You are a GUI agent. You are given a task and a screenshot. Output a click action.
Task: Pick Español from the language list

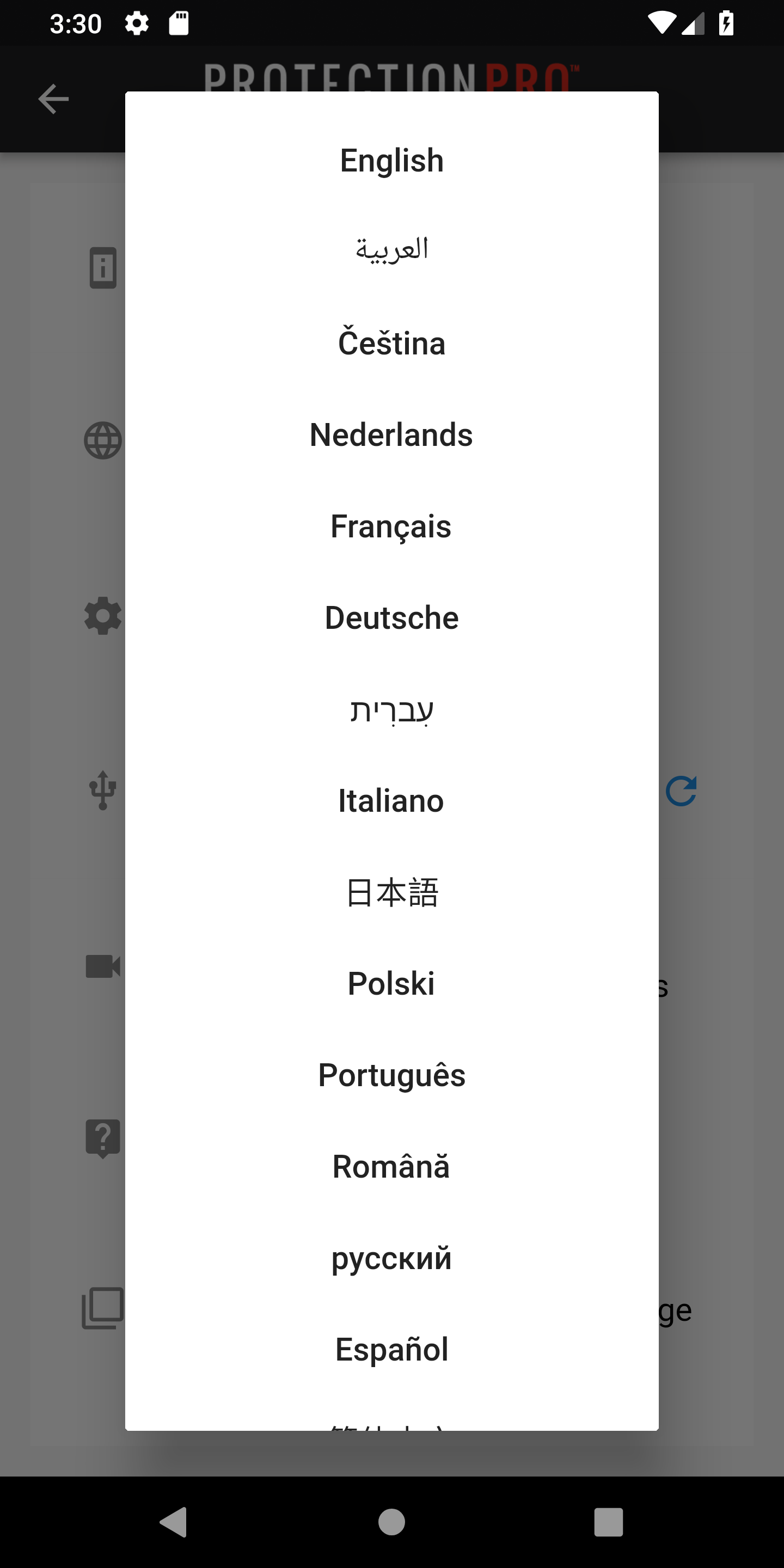pyautogui.click(x=391, y=1350)
